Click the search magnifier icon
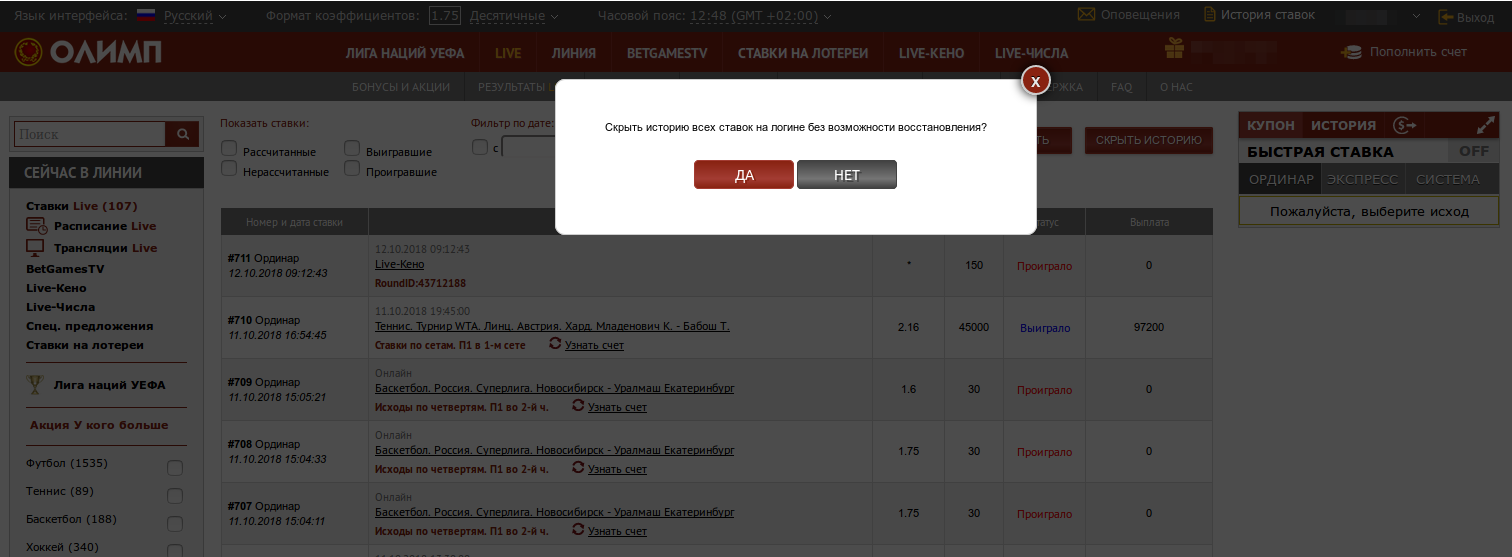1512x557 pixels. 182,134
